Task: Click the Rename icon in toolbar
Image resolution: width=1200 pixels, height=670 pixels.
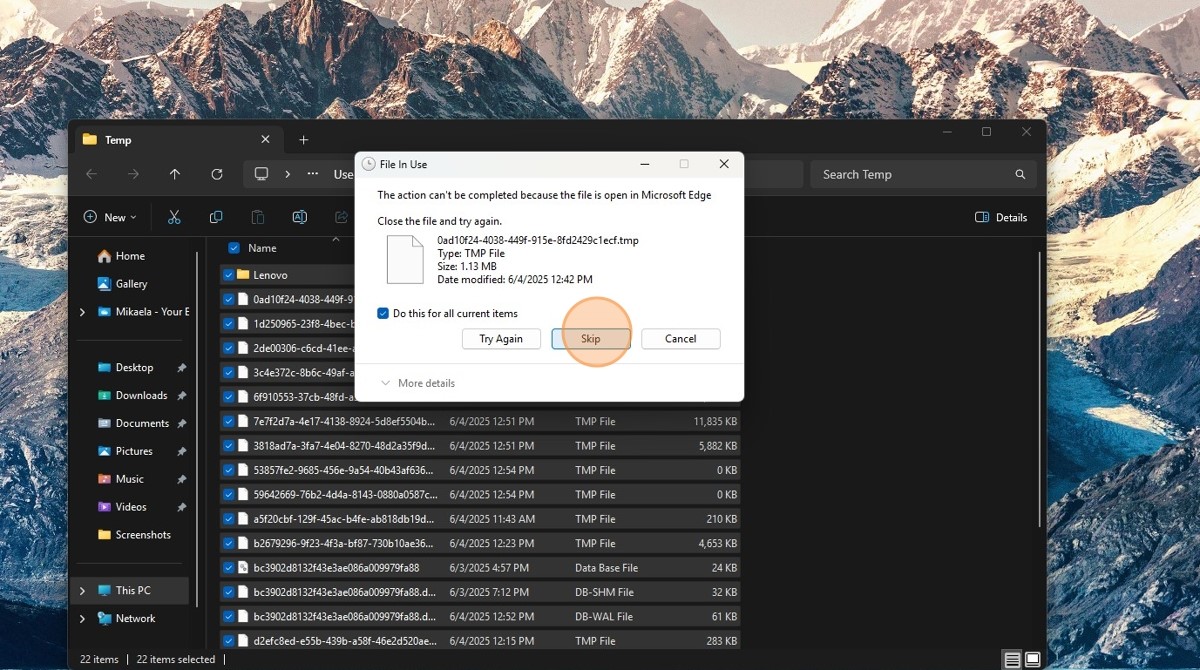Action: click(x=299, y=217)
